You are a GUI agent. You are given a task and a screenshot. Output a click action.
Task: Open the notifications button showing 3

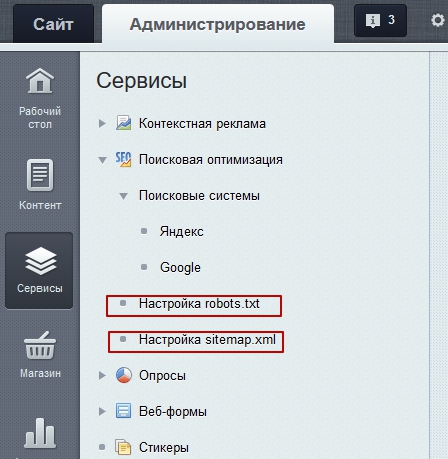(x=380, y=20)
